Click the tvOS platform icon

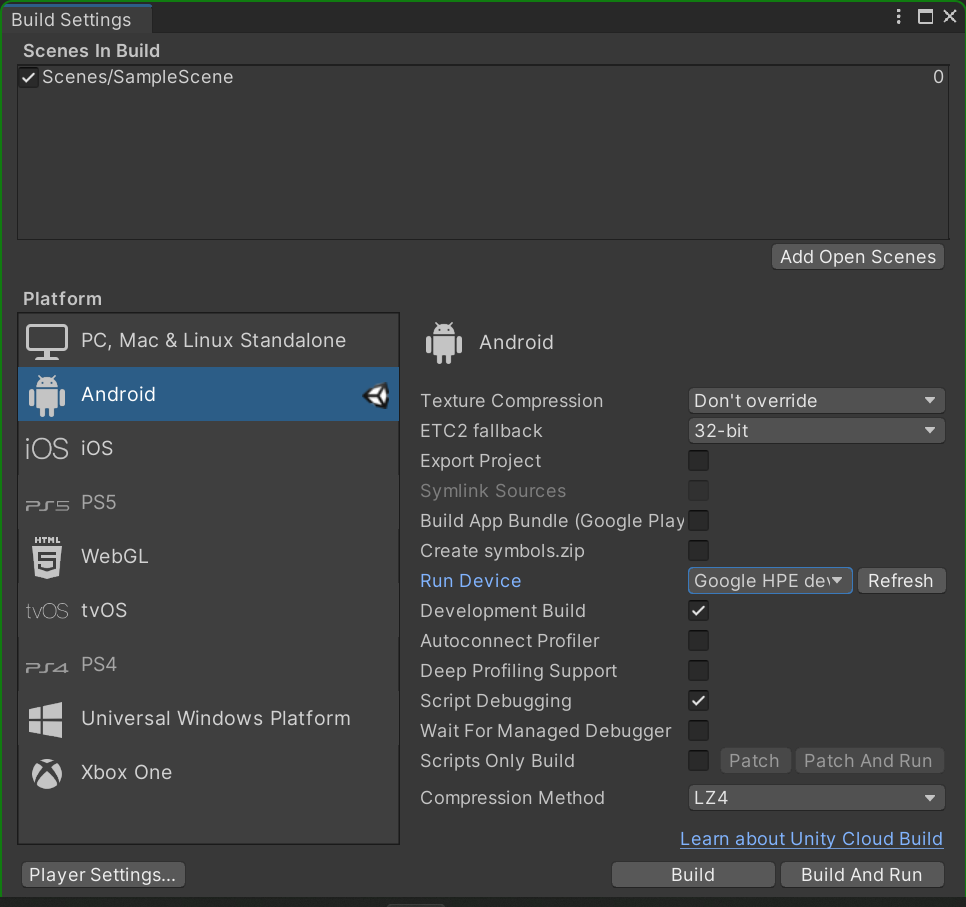[x=44, y=610]
